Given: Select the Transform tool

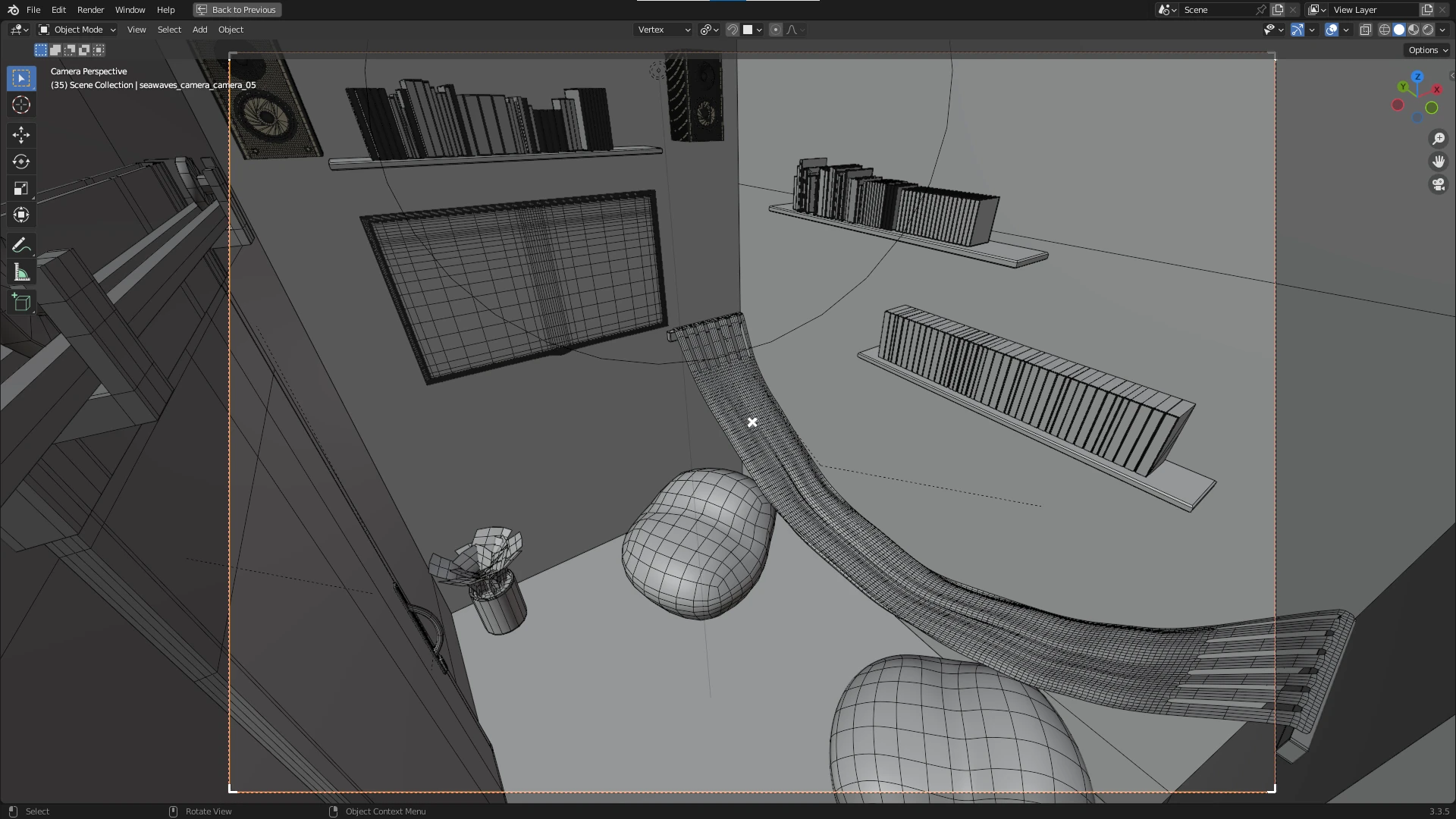Looking at the screenshot, I should pos(21,215).
